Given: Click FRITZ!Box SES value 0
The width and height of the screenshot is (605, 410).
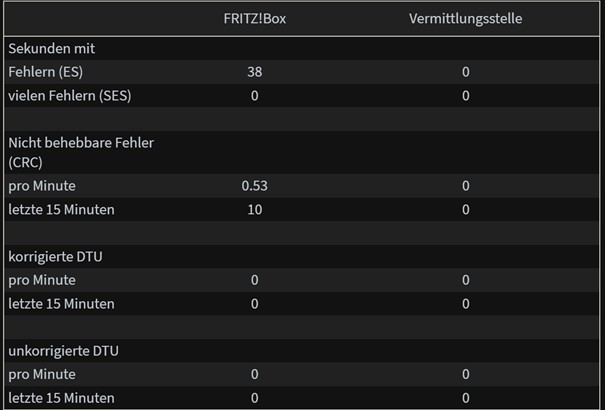Looking at the screenshot, I should pyautogui.click(x=255, y=96).
